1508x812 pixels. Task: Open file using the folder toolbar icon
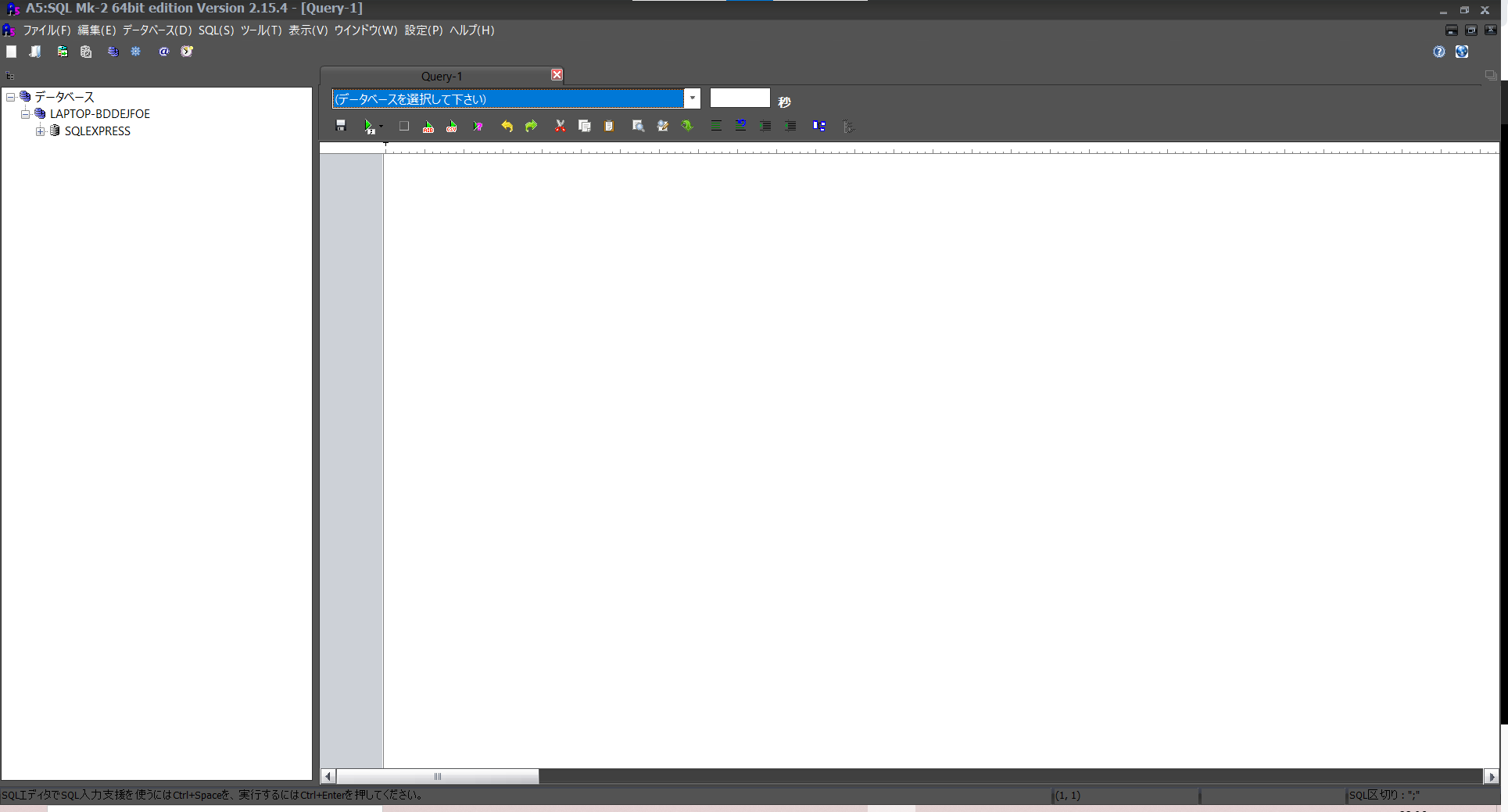[x=35, y=52]
